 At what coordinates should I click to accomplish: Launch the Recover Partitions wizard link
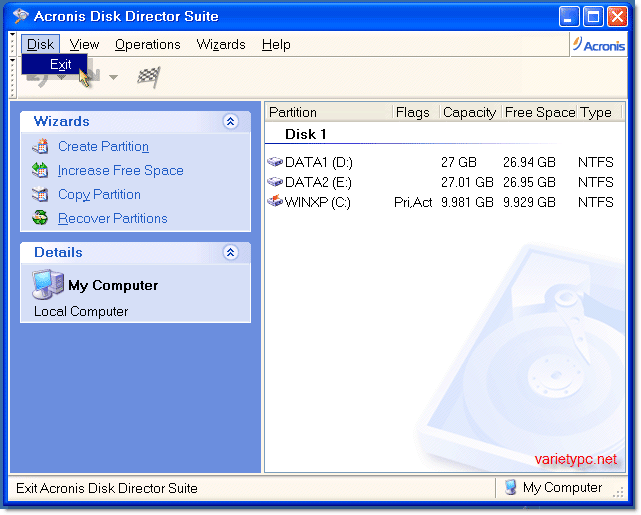(x=113, y=218)
